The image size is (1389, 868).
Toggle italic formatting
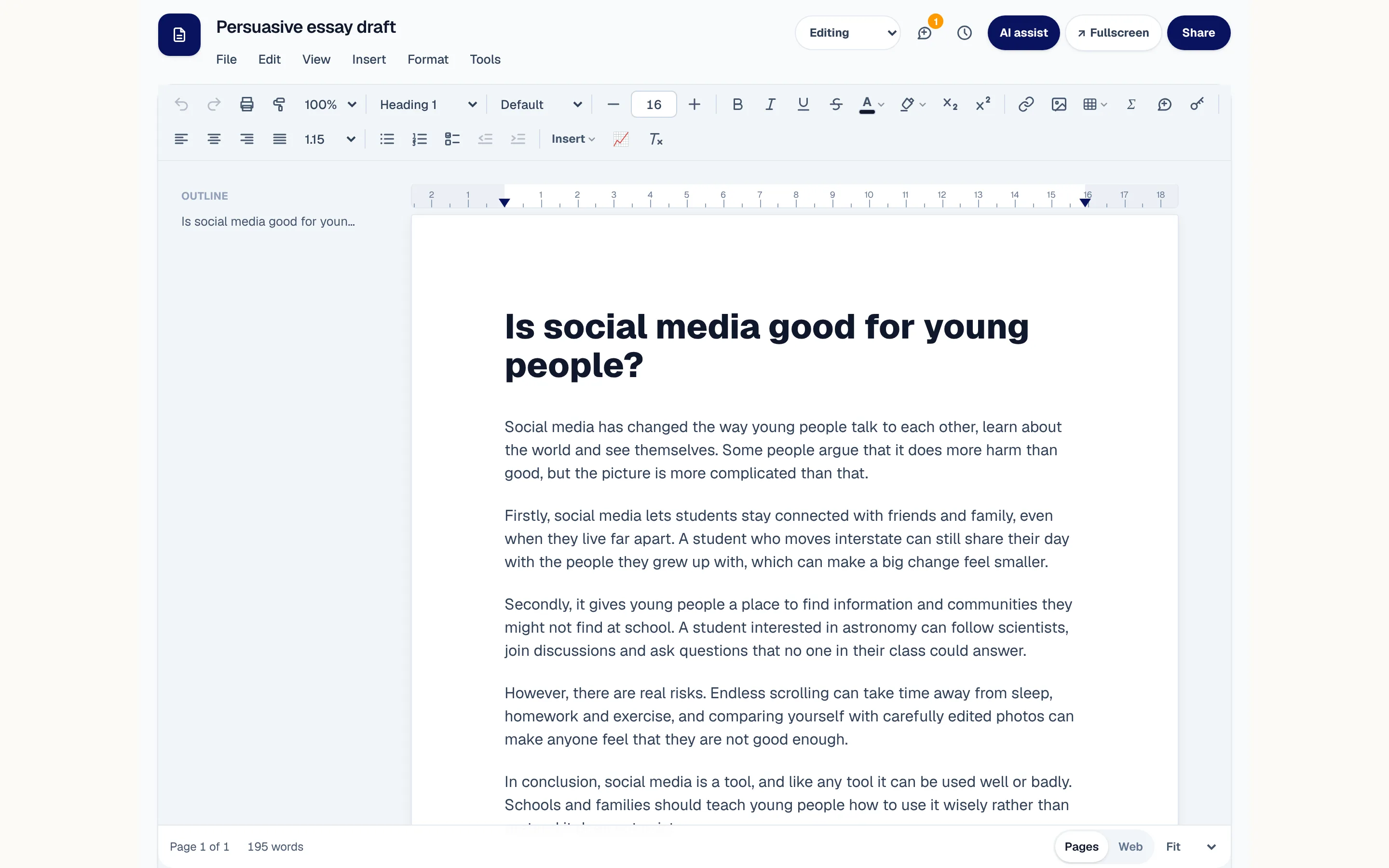pyautogui.click(x=770, y=105)
